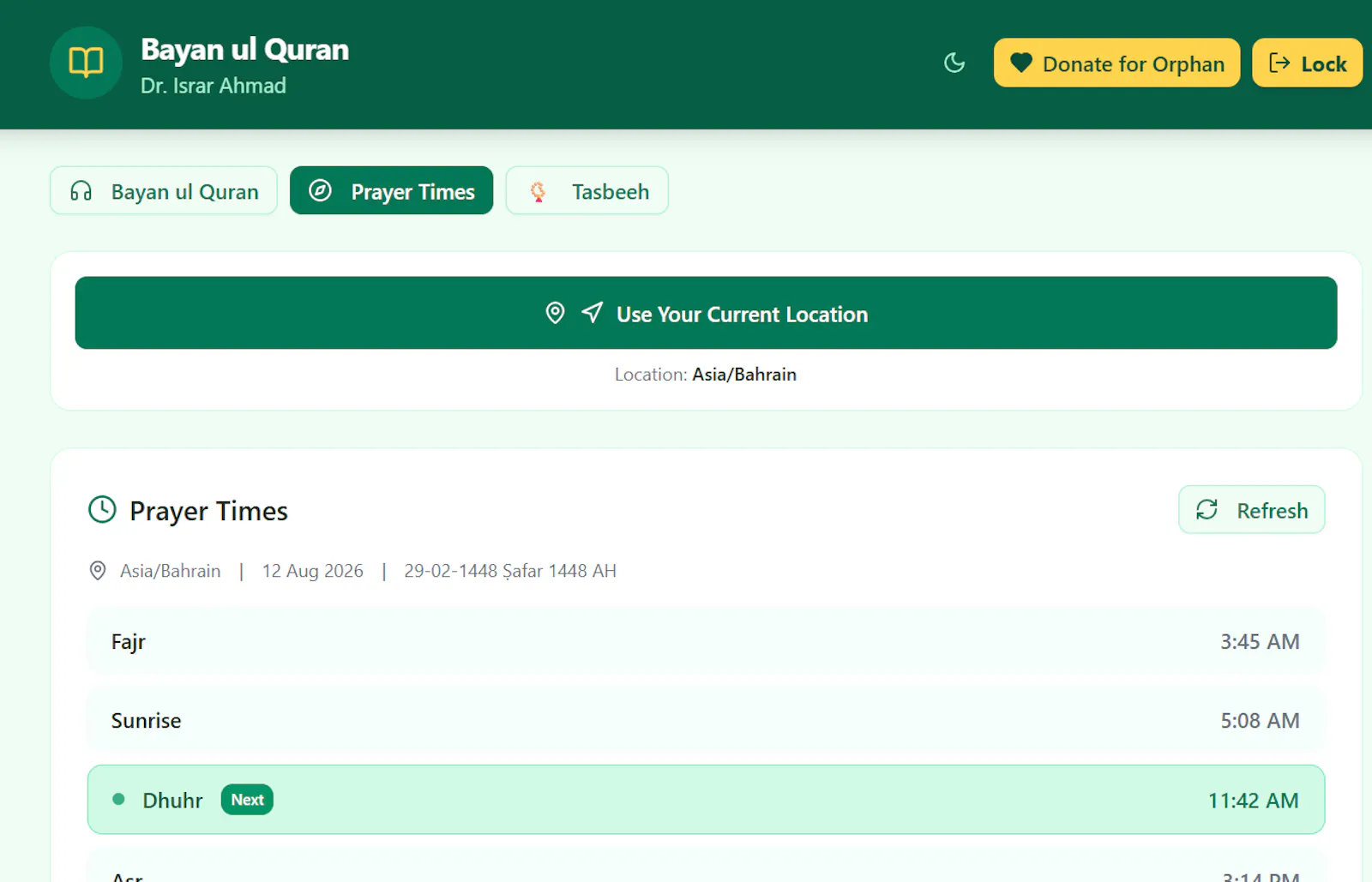Refresh the prayer times

click(x=1251, y=510)
